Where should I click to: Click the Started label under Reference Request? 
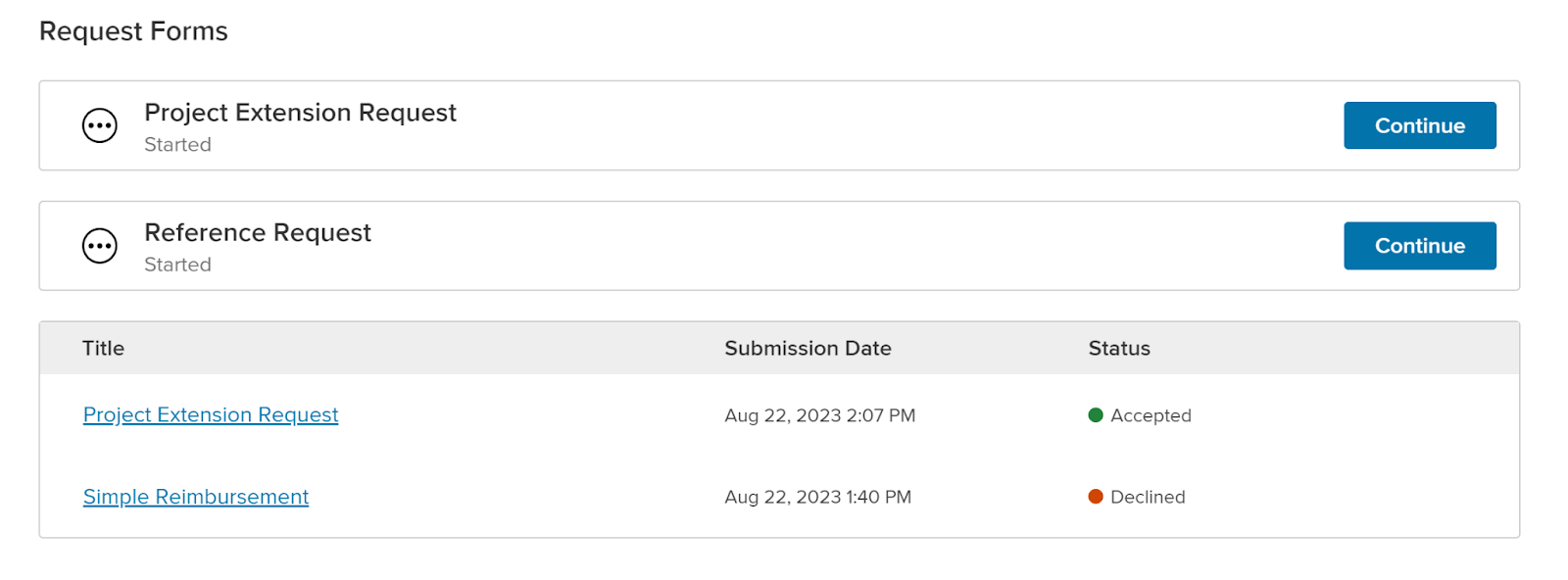point(177,265)
